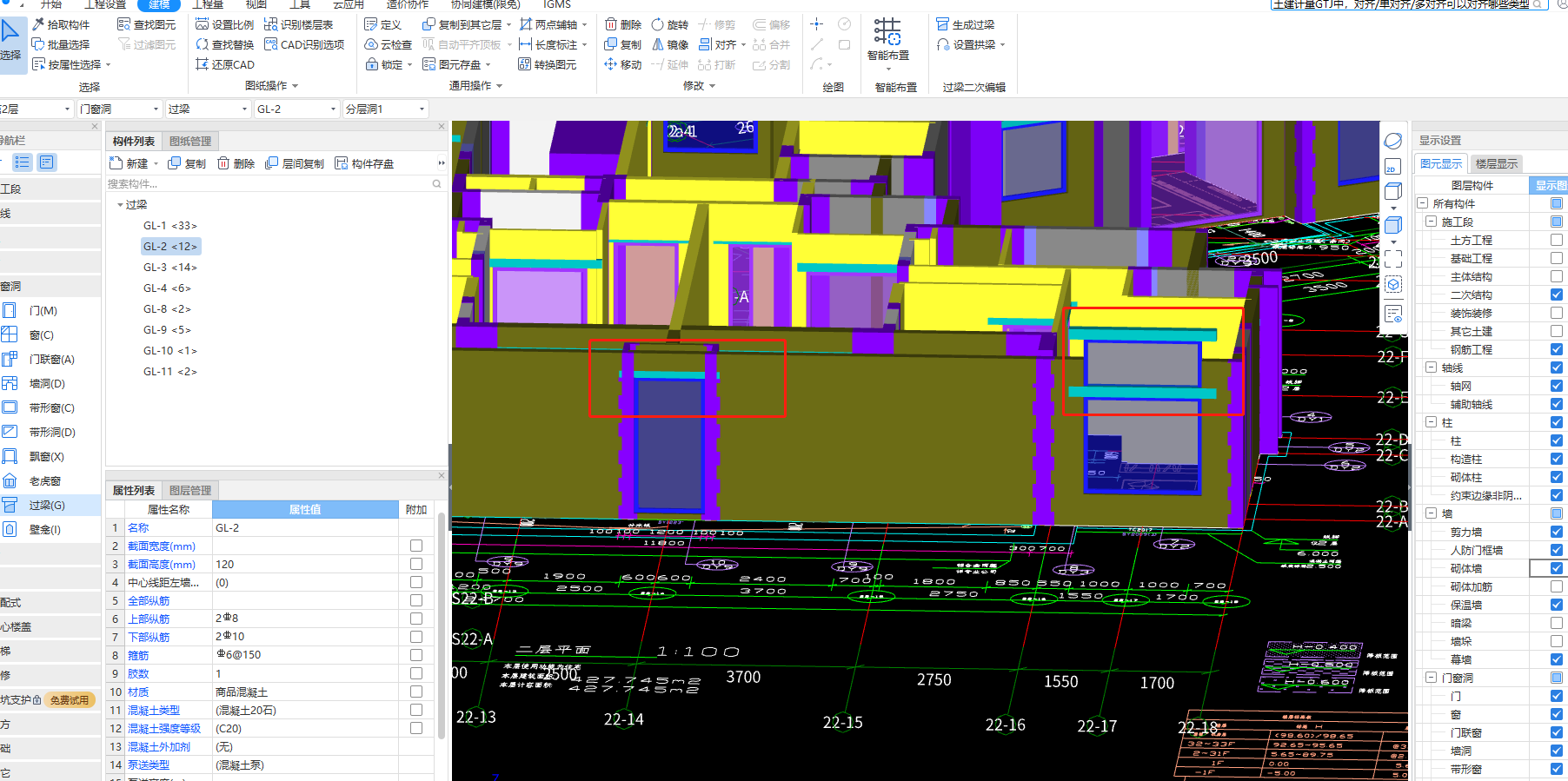Click 层间复制 copy between floors
This screenshot has height=781, width=1568.
(x=295, y=163)
